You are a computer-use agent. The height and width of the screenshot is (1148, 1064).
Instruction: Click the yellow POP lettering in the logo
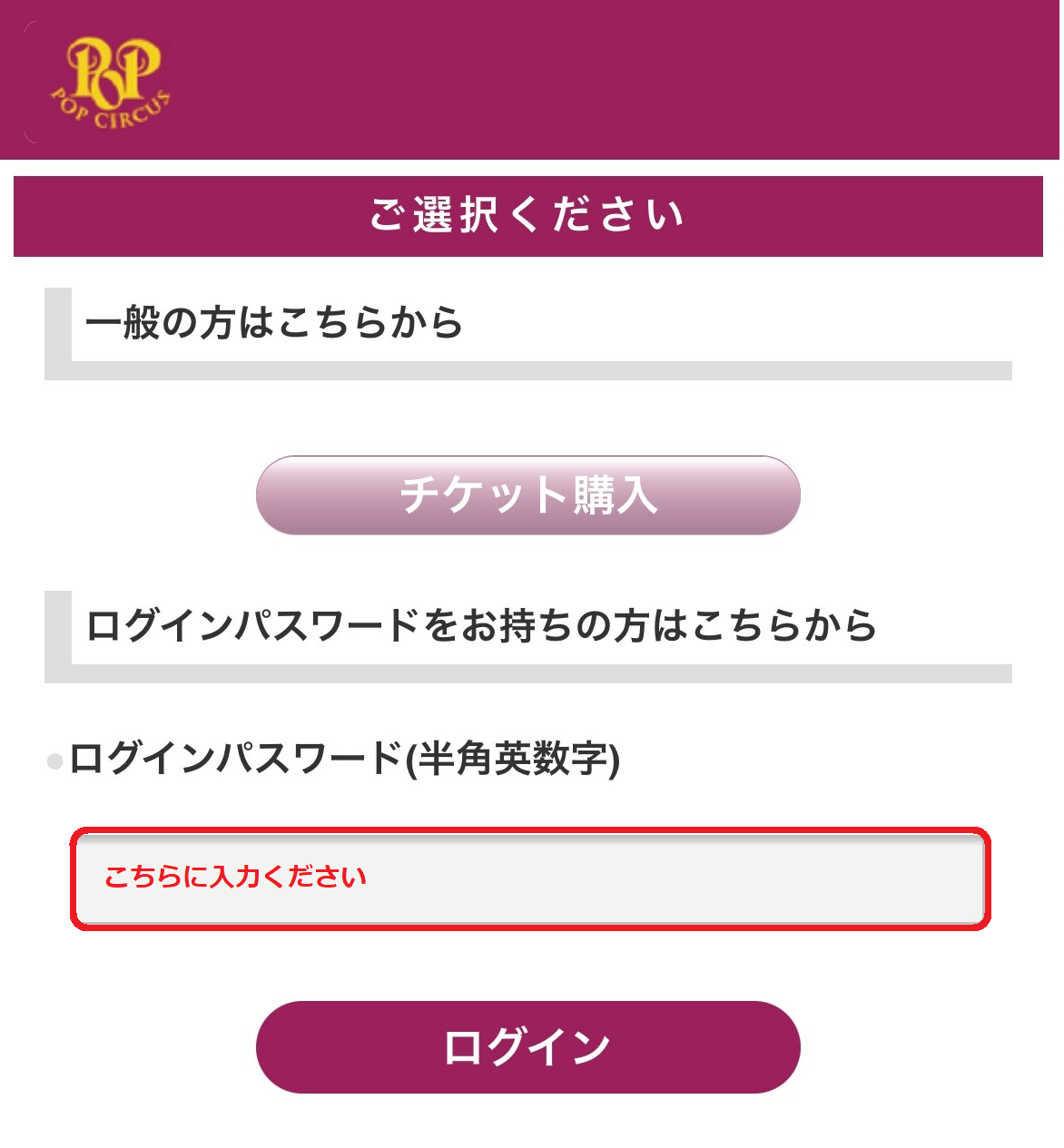pos(114,68)
